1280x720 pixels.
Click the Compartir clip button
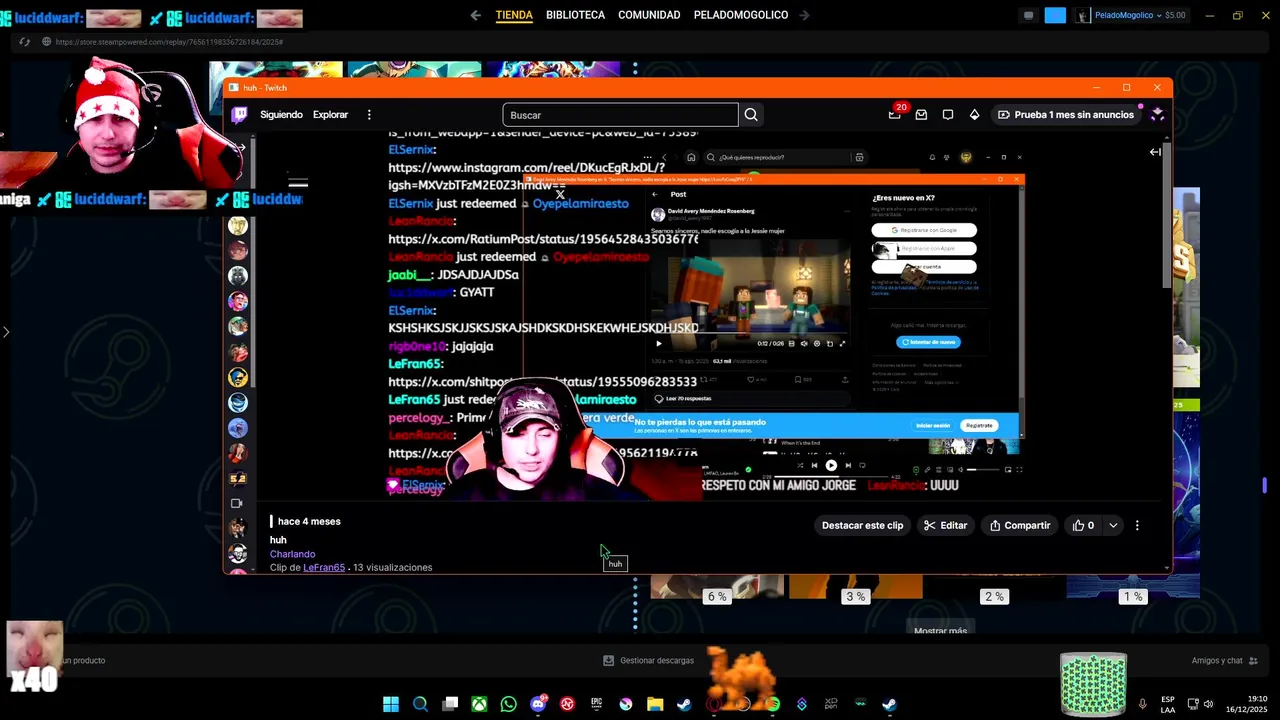[x=1020, y=525]
